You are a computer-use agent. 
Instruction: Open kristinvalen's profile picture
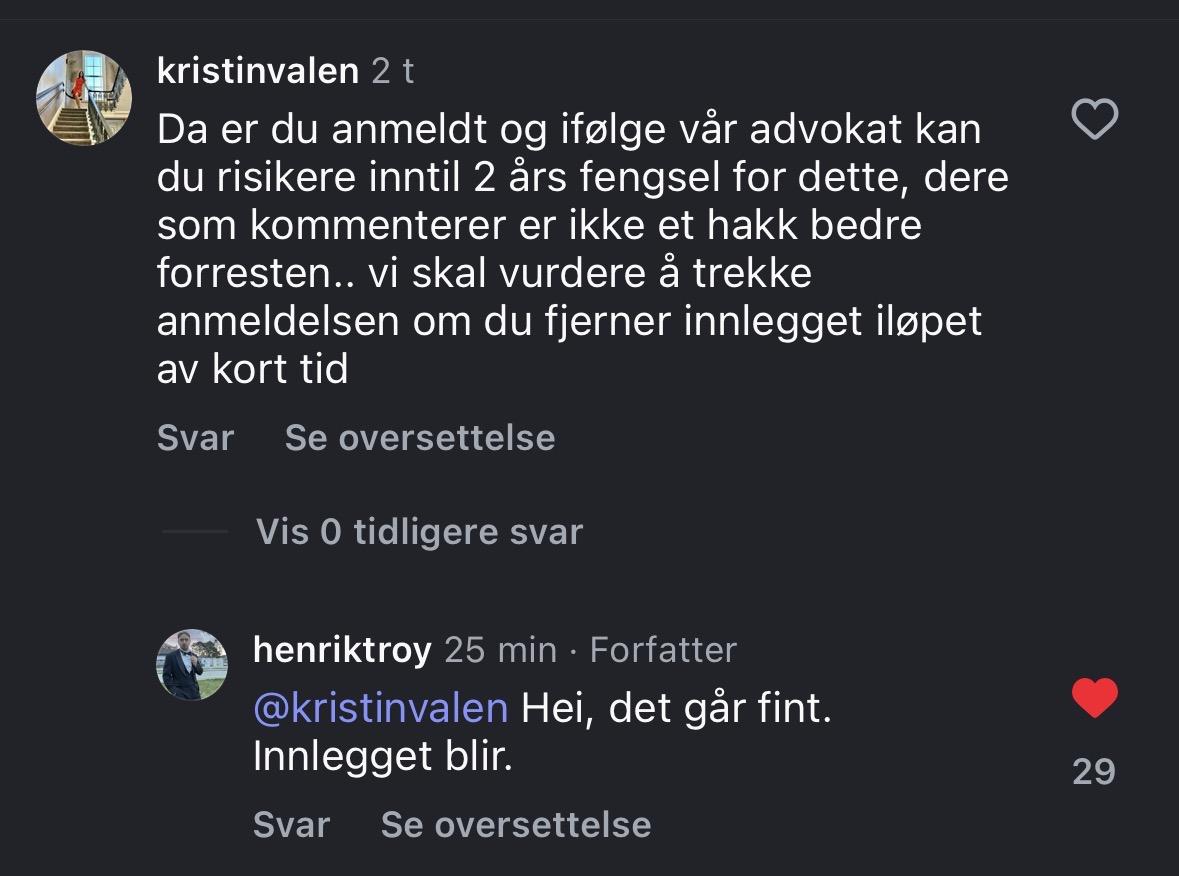[x=84, y=98]
